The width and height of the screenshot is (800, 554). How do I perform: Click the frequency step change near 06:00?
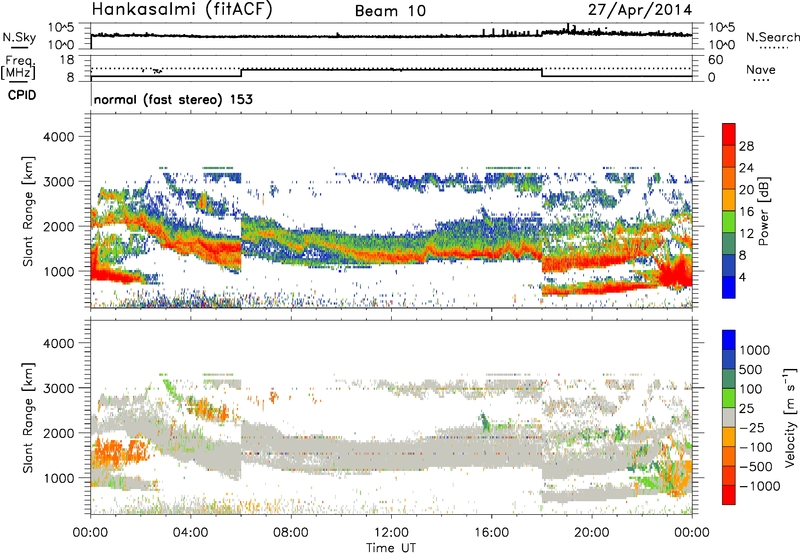241,73
